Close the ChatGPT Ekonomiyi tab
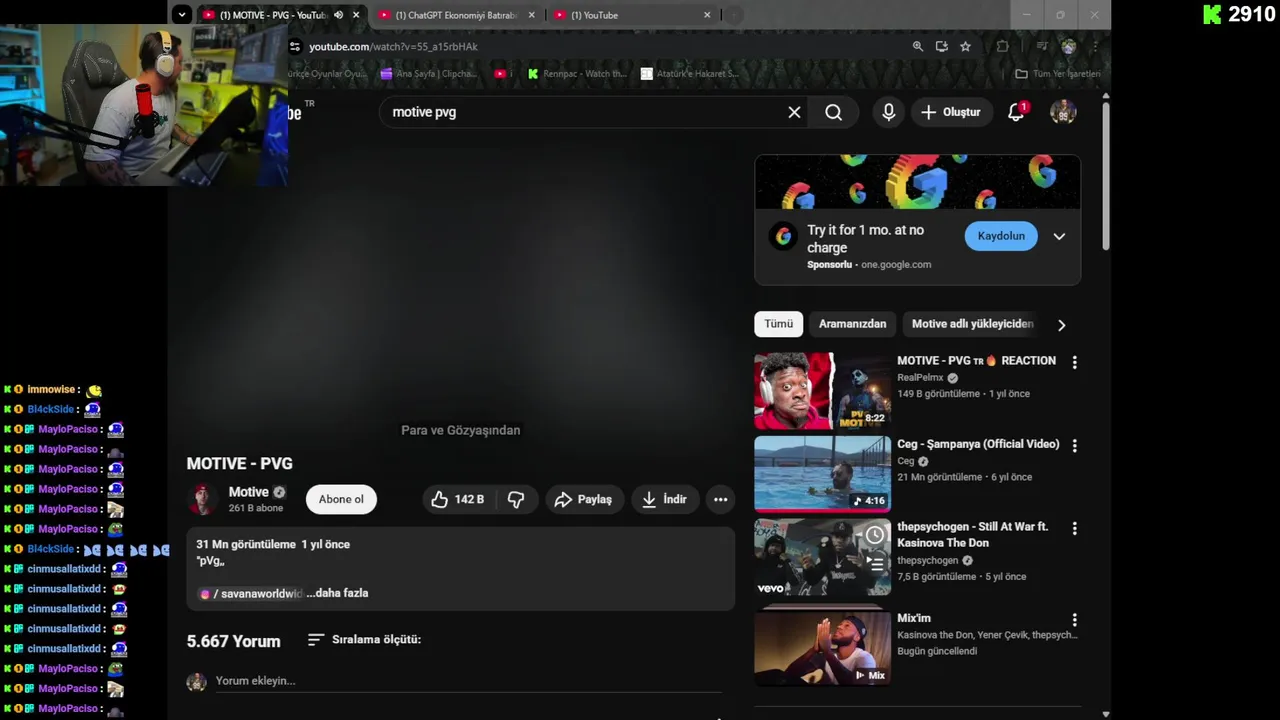The image size is (1280, 720). click(531, 15)
